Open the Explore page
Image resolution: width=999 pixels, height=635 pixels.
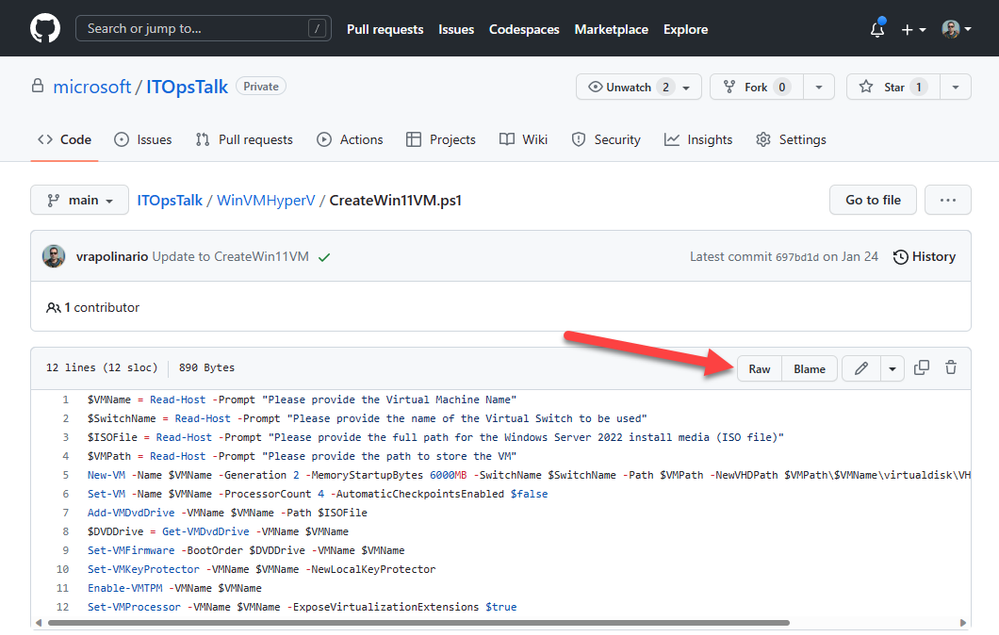tap(686, 29)
